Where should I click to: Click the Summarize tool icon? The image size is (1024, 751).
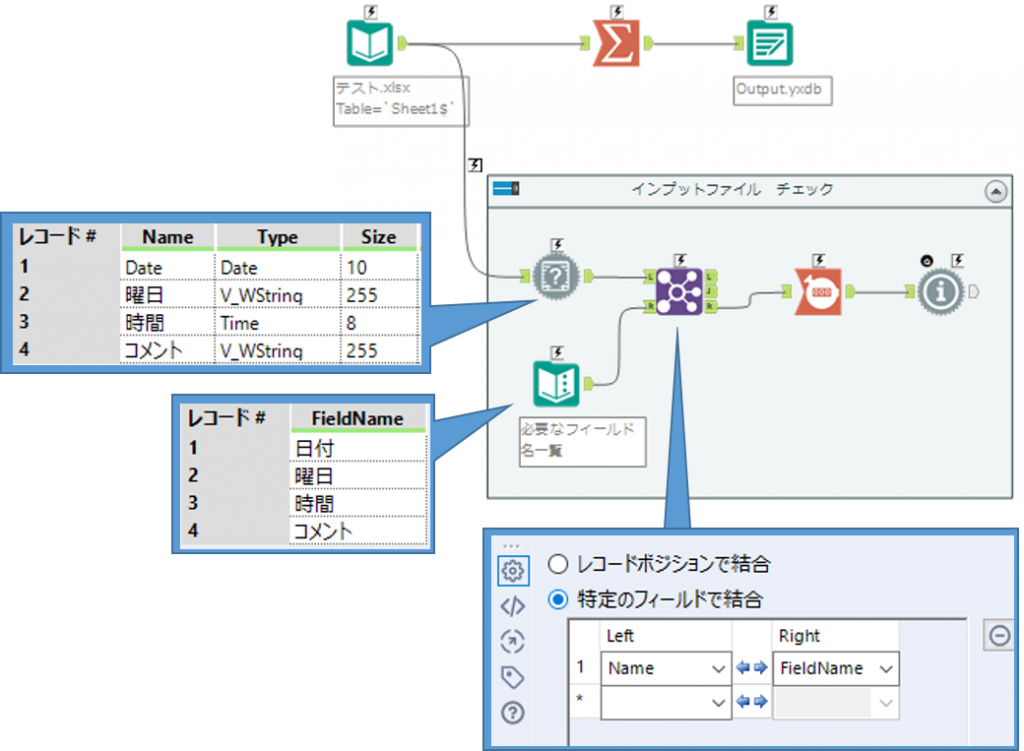[x=616, y=43]
